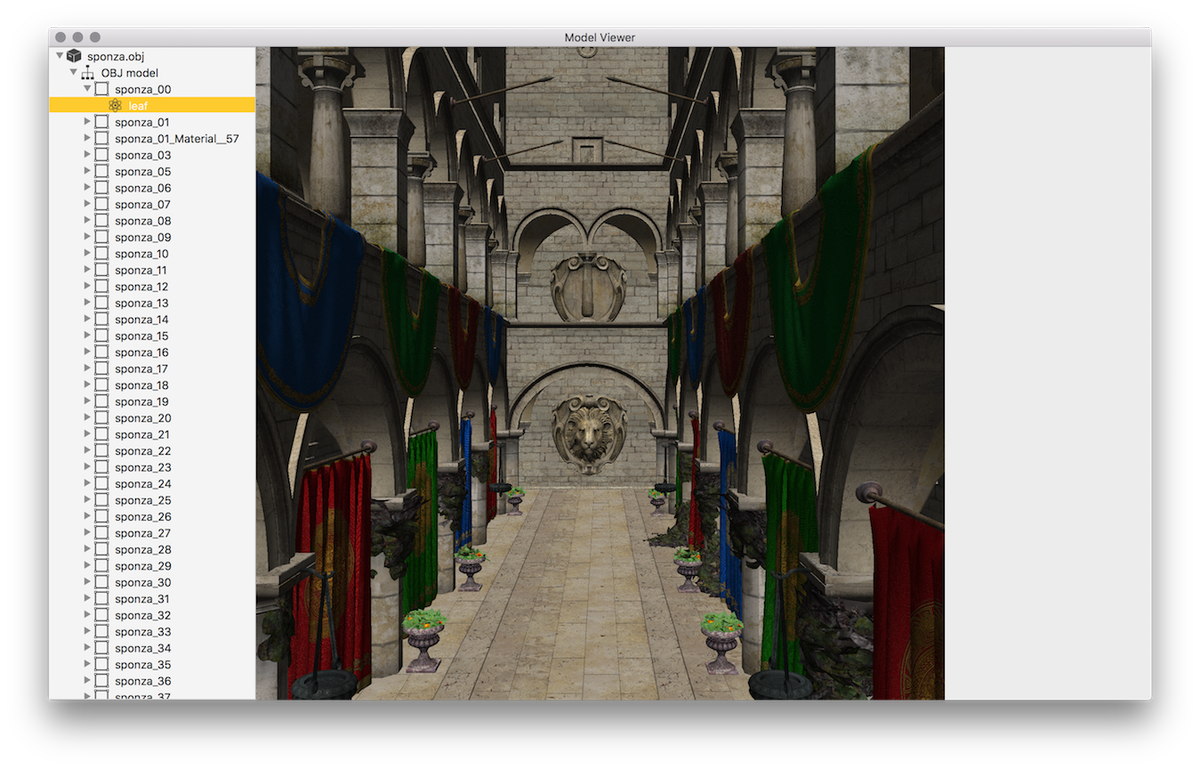Click the square mesh icon for sponza_18
Viewport: 1200px width, 769px height.
(x=101, y=385)
